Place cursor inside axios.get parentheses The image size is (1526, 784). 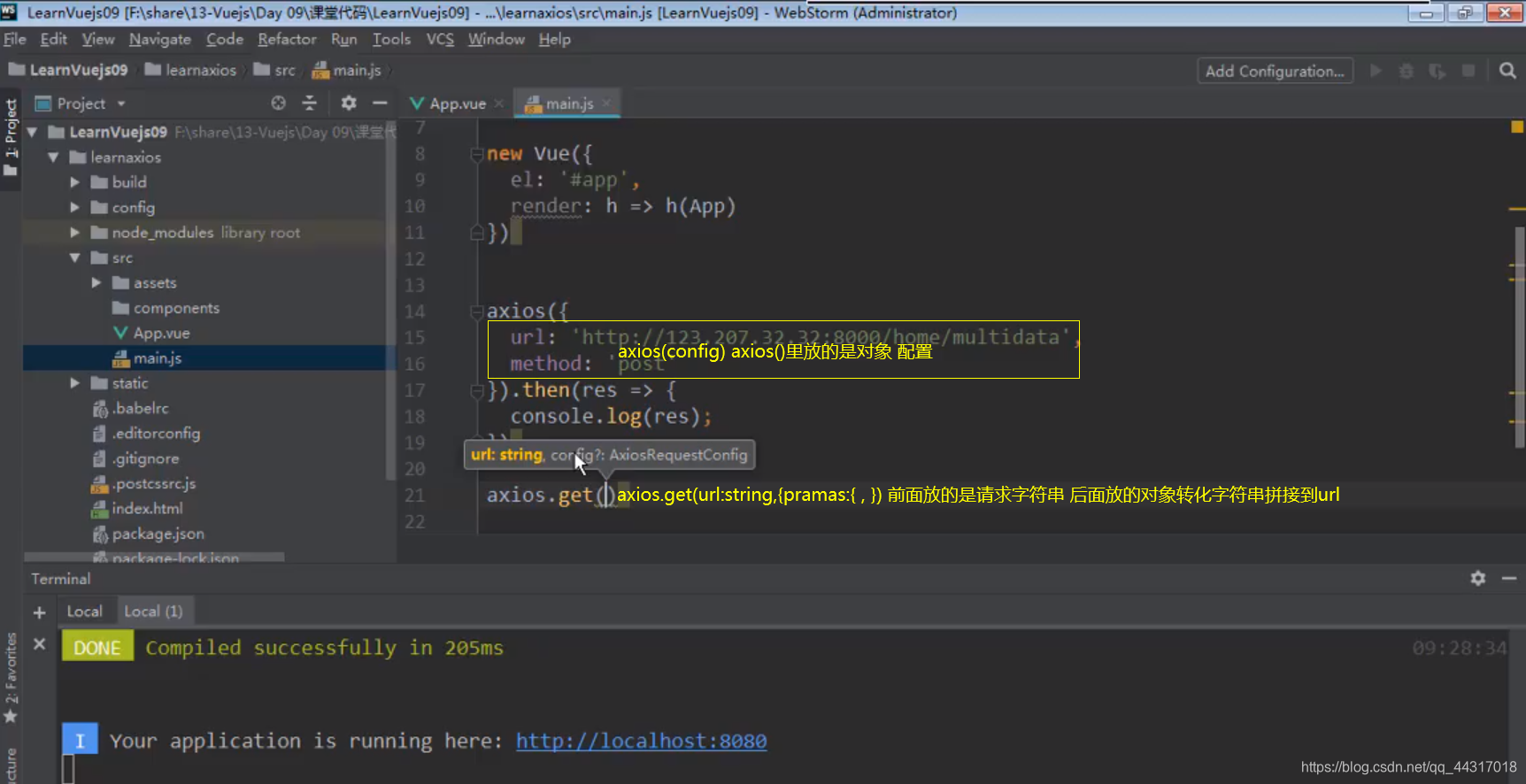coord(605,495)
